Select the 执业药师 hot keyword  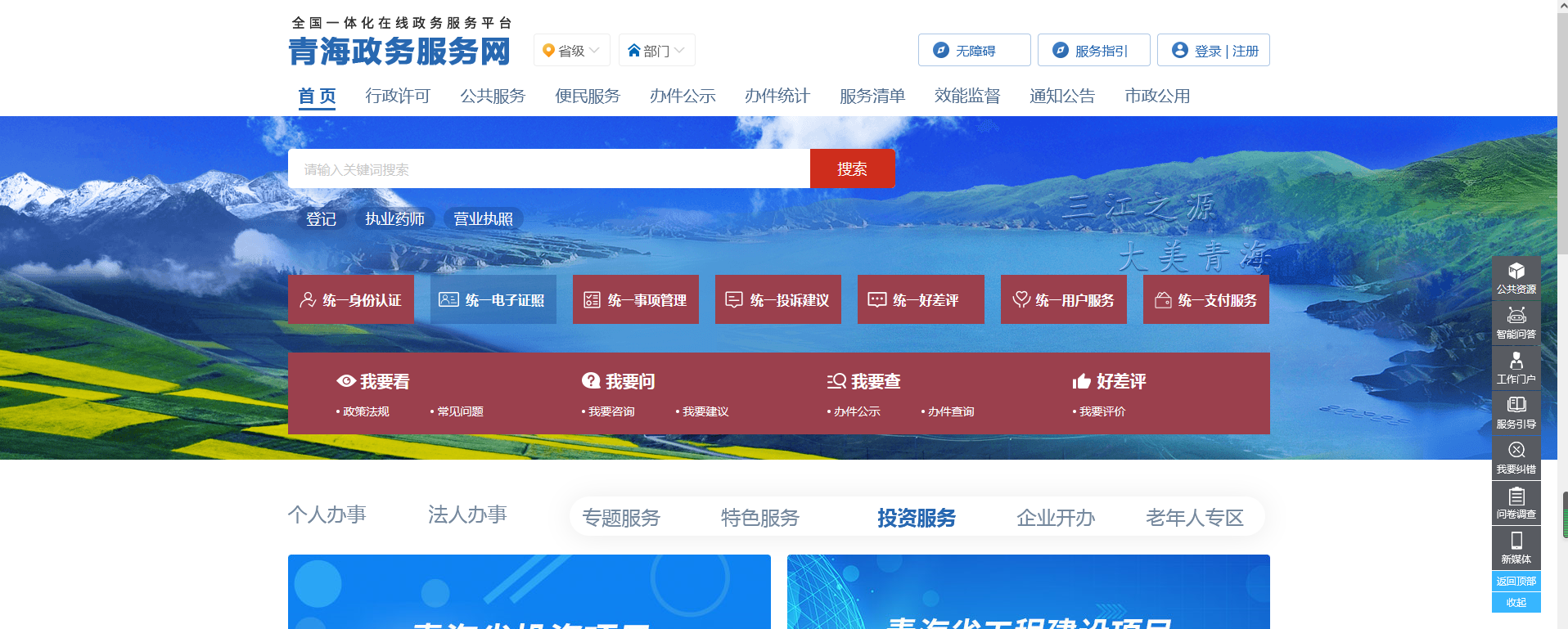(x=394, y=219)
